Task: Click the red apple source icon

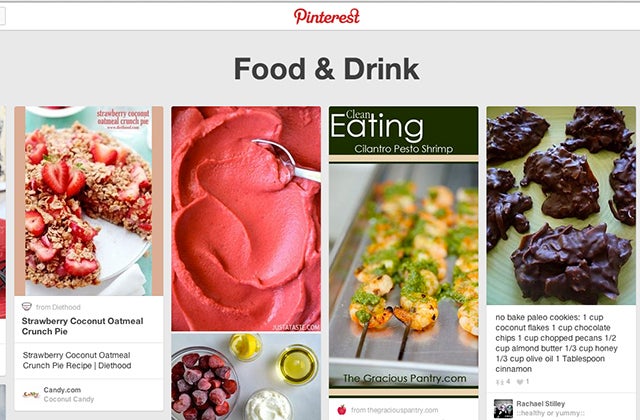Action: [342, 410]
